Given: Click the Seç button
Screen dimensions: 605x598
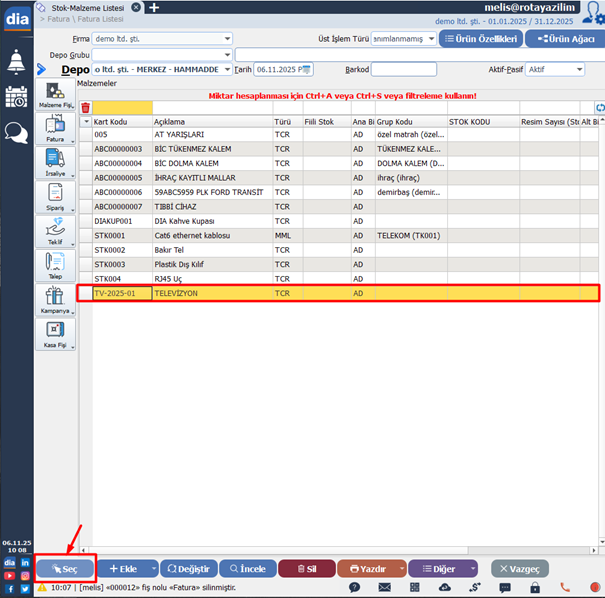Looking at the screenshot, I should [64, 568].
